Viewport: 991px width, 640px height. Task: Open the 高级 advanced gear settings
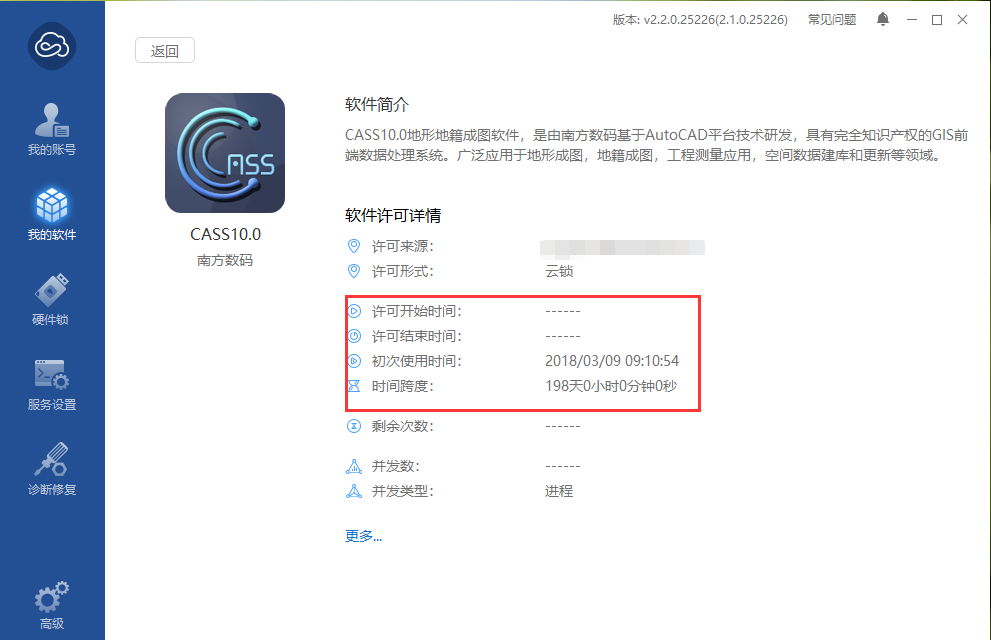tap(52, 605)
